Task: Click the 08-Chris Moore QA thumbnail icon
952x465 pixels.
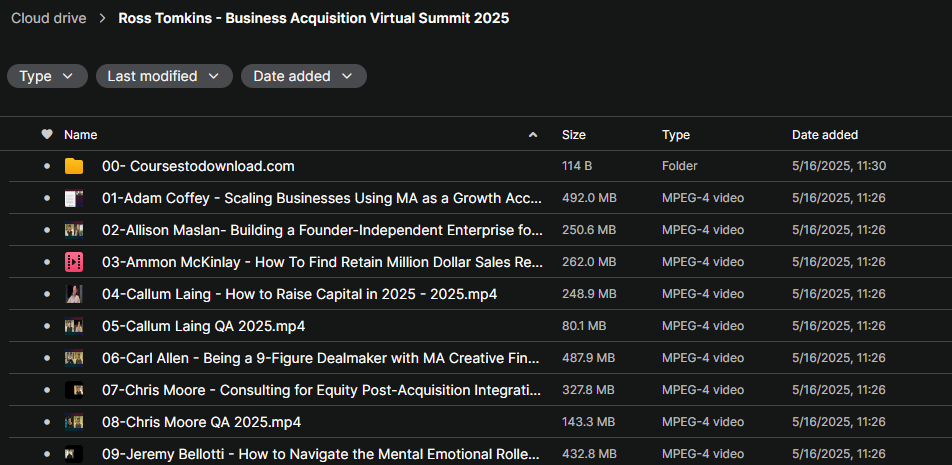Action: pos(74,422)
